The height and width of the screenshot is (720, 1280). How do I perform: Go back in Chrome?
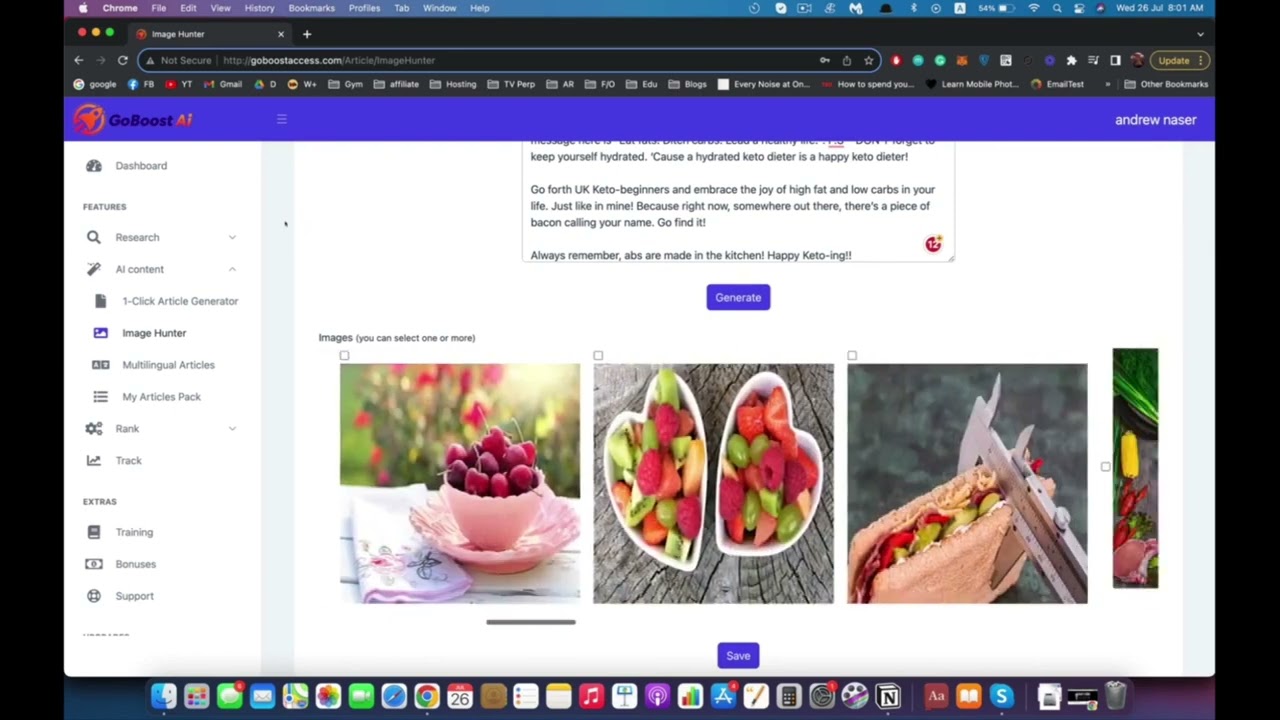point(78,60)
